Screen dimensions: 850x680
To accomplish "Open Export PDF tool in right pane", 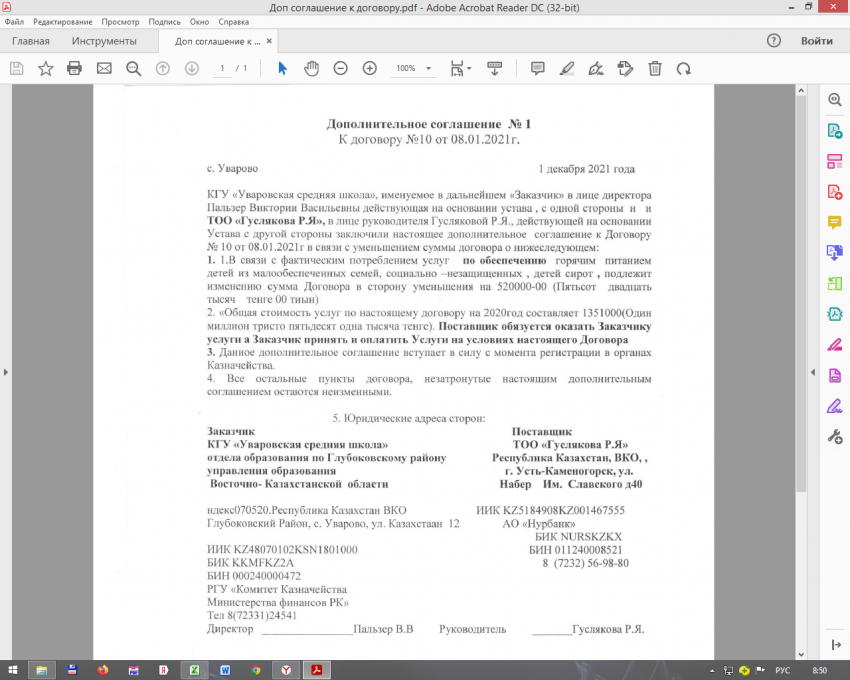I will pyautogui.click(x=834, y=131).
